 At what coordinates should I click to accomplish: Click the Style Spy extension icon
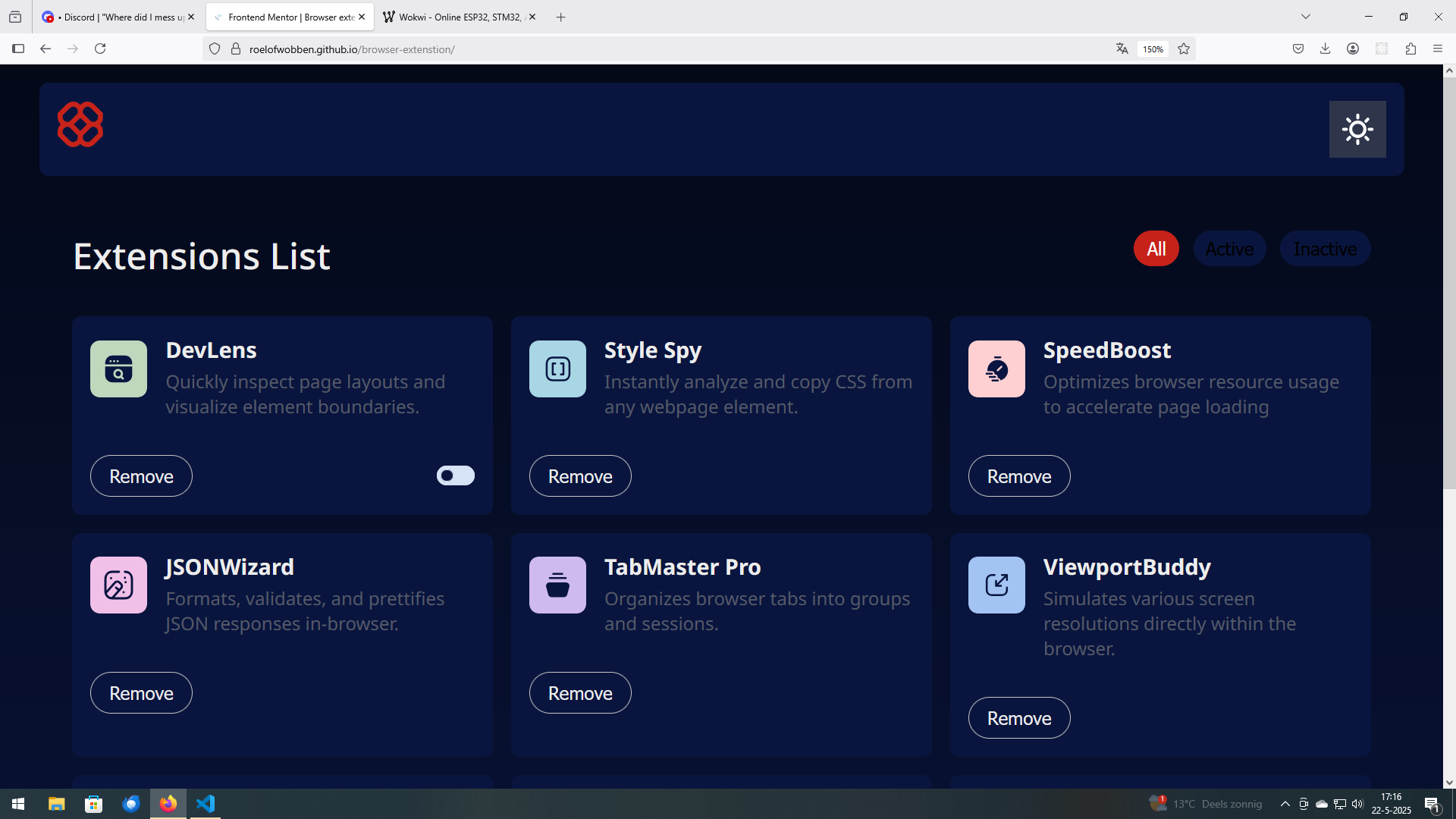557,369
